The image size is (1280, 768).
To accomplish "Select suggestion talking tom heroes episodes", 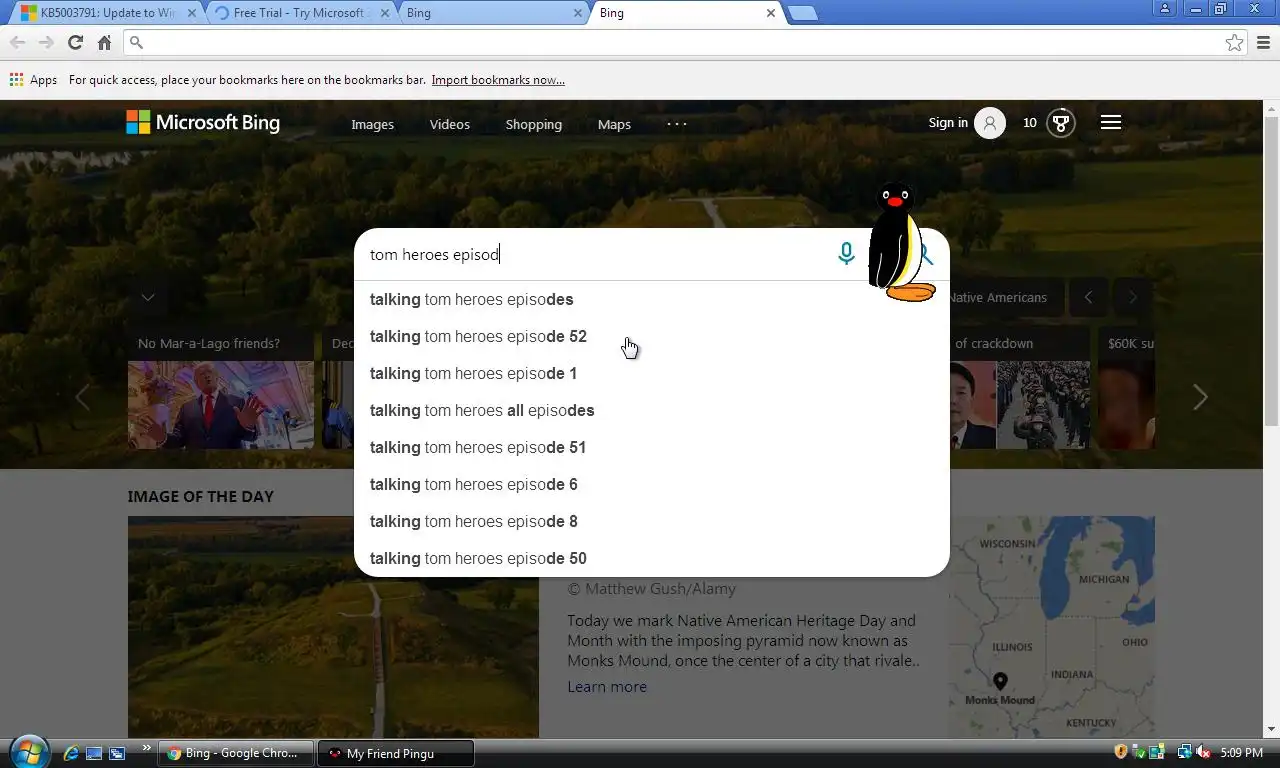I will 652,299.
